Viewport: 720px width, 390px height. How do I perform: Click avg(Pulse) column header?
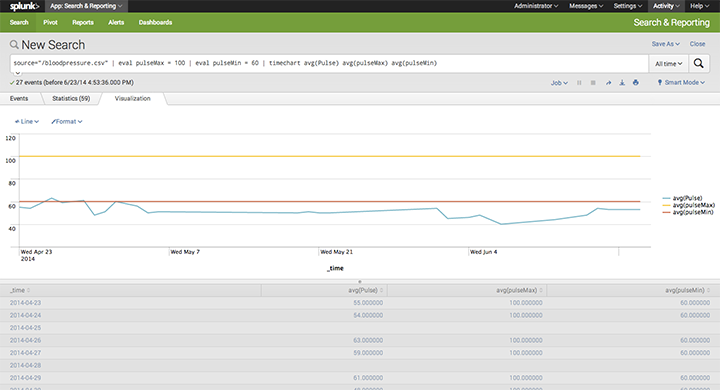click(x=324, y=290)
